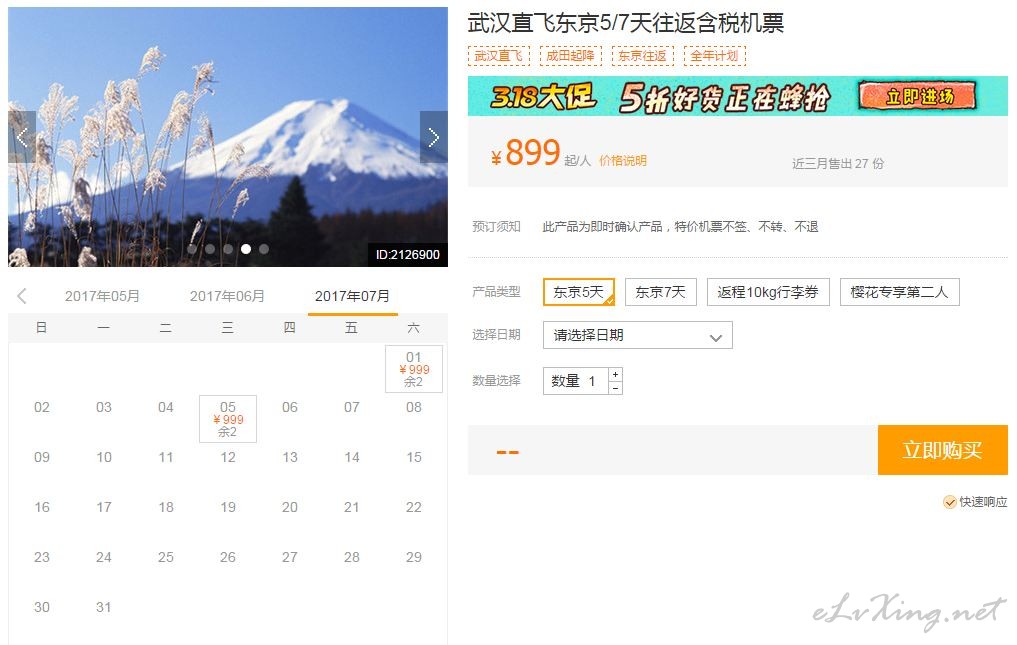Open the 请选择日期 date dropdown
This screenshot has width=1017, height=645.
pos(638,335)
